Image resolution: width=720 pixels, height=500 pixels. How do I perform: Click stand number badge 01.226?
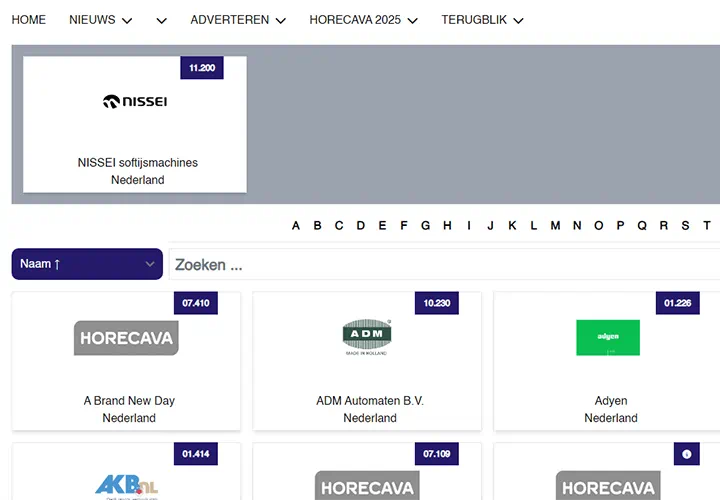point(678,303)
